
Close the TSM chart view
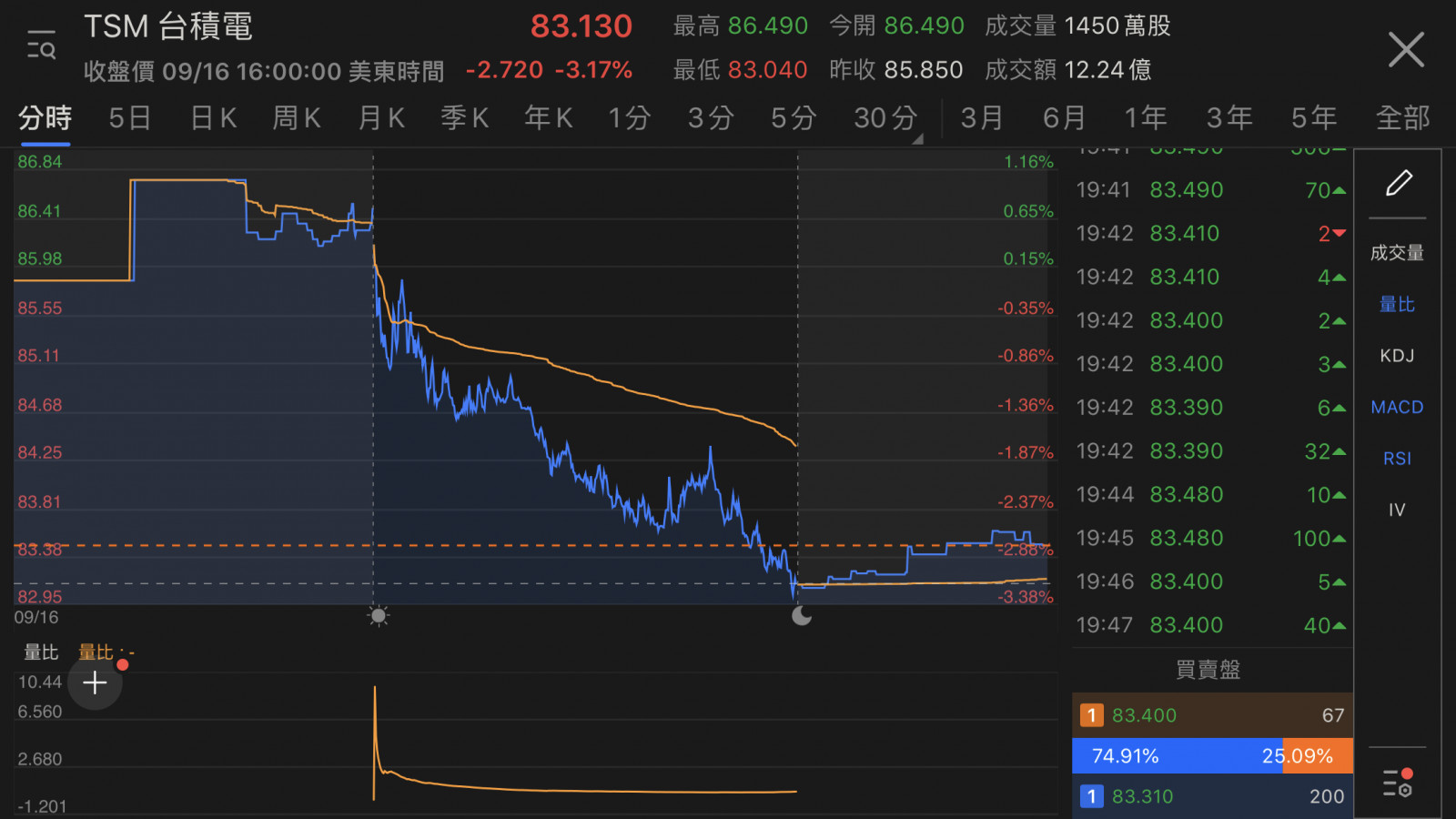click(1406, 49)
